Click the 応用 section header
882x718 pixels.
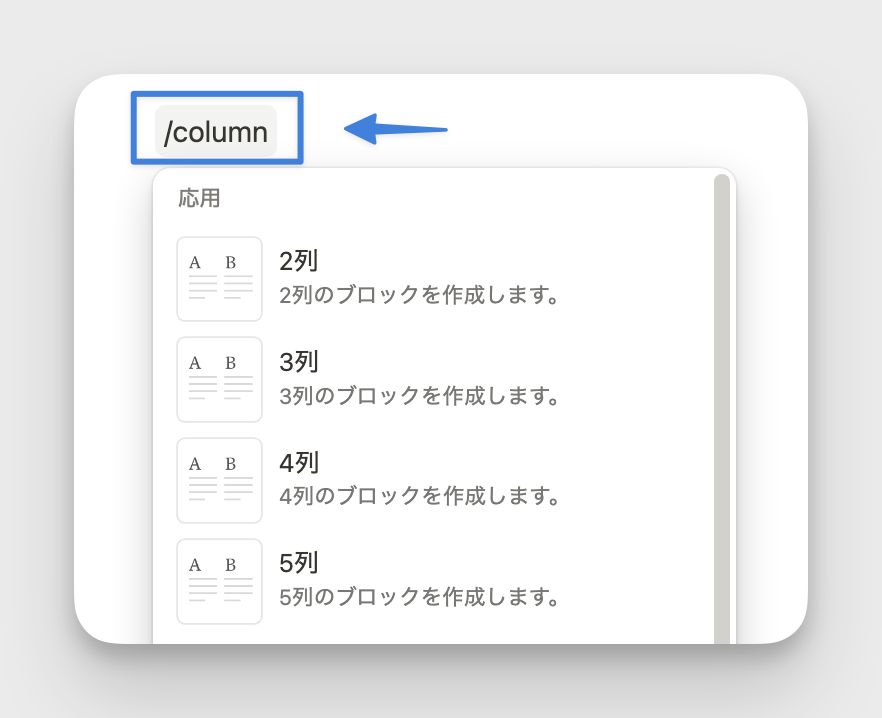click(199, 198)
